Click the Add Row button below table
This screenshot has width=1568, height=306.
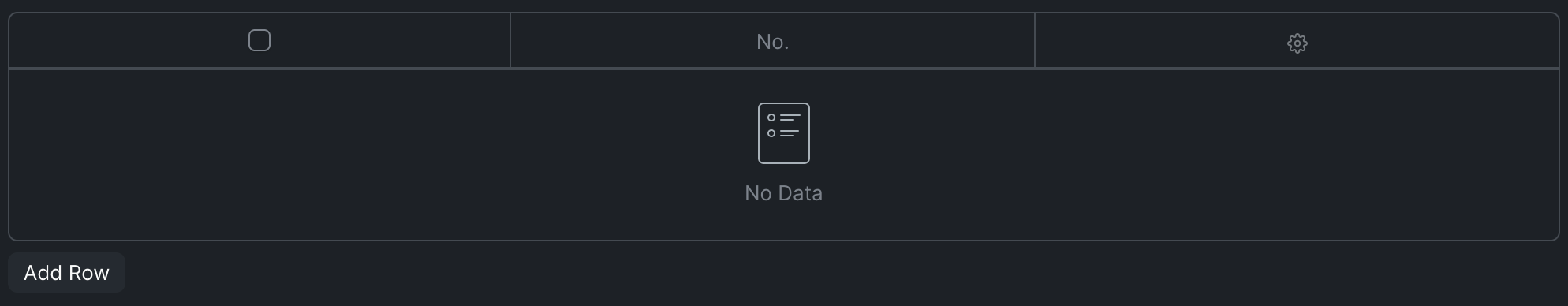pos(66,273)
